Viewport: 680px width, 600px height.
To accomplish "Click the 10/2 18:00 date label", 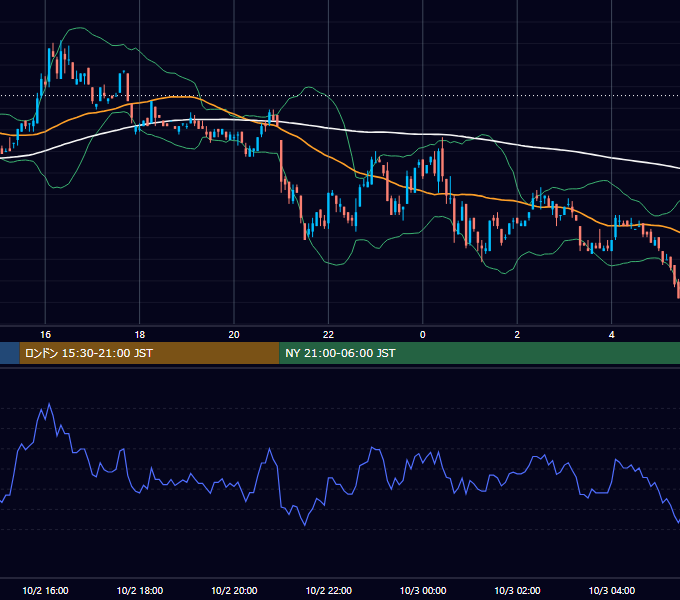I will coord(140,590).
